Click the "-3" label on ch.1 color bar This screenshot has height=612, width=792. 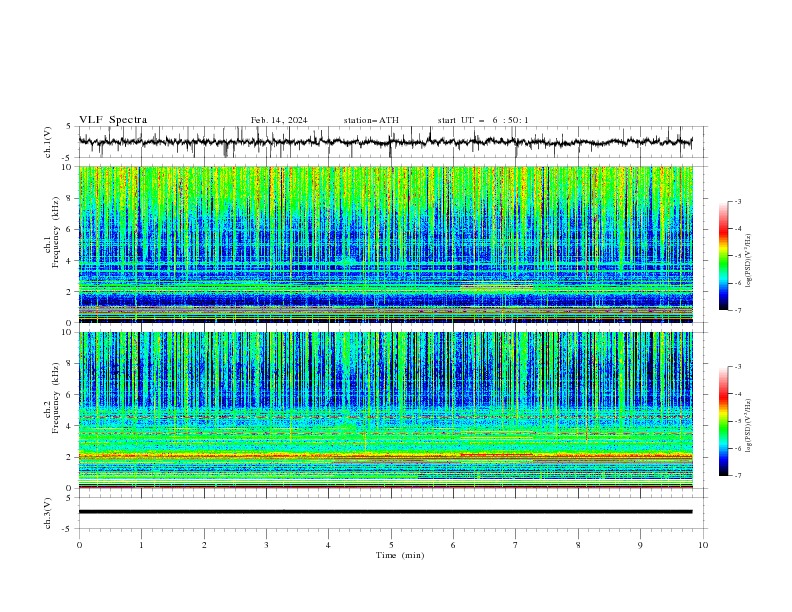point(737,201)
